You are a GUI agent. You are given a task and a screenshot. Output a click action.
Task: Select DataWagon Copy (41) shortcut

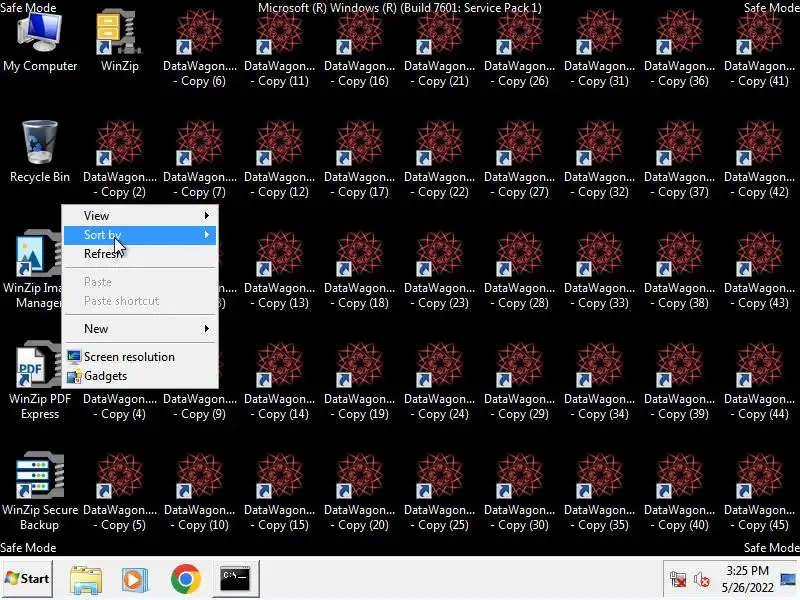(760, 50)
